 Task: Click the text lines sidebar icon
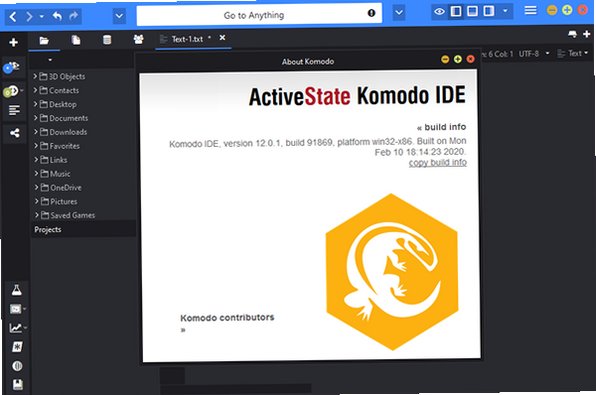point(14,110)
